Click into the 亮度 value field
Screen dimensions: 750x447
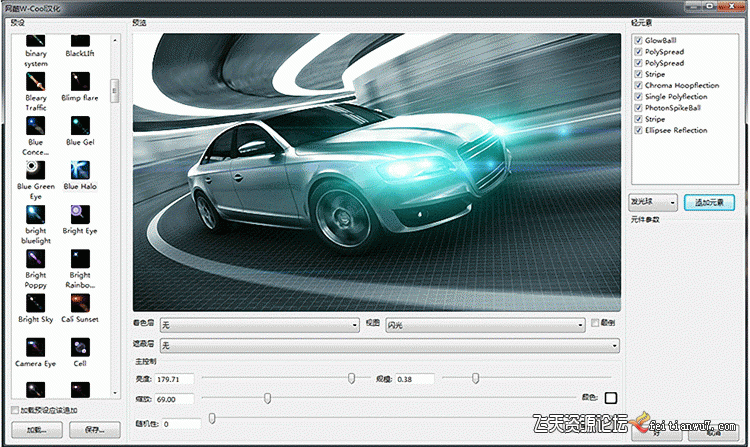tap(172, 379)
